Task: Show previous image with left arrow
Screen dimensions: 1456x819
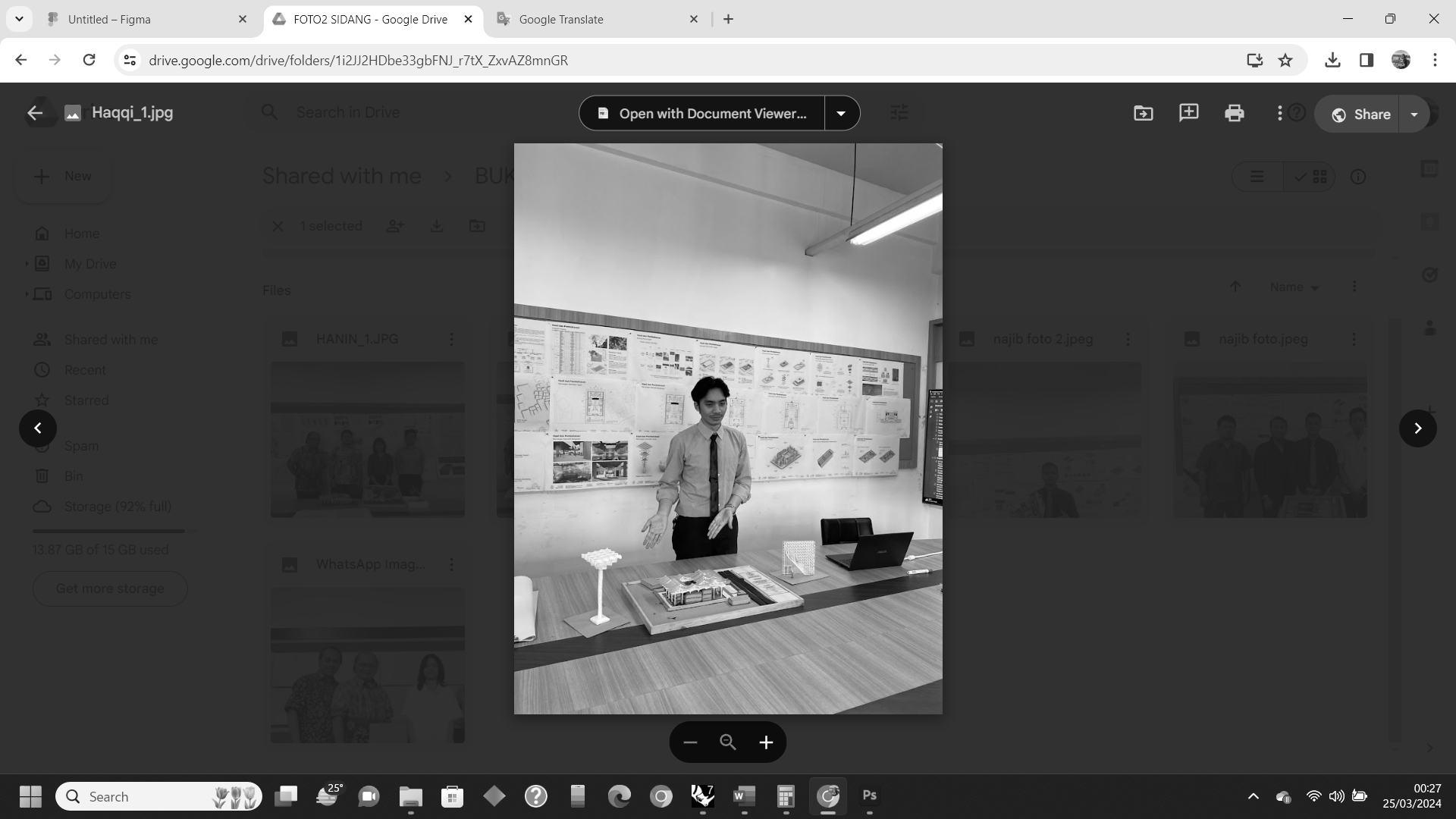Action: click(38, 428)
